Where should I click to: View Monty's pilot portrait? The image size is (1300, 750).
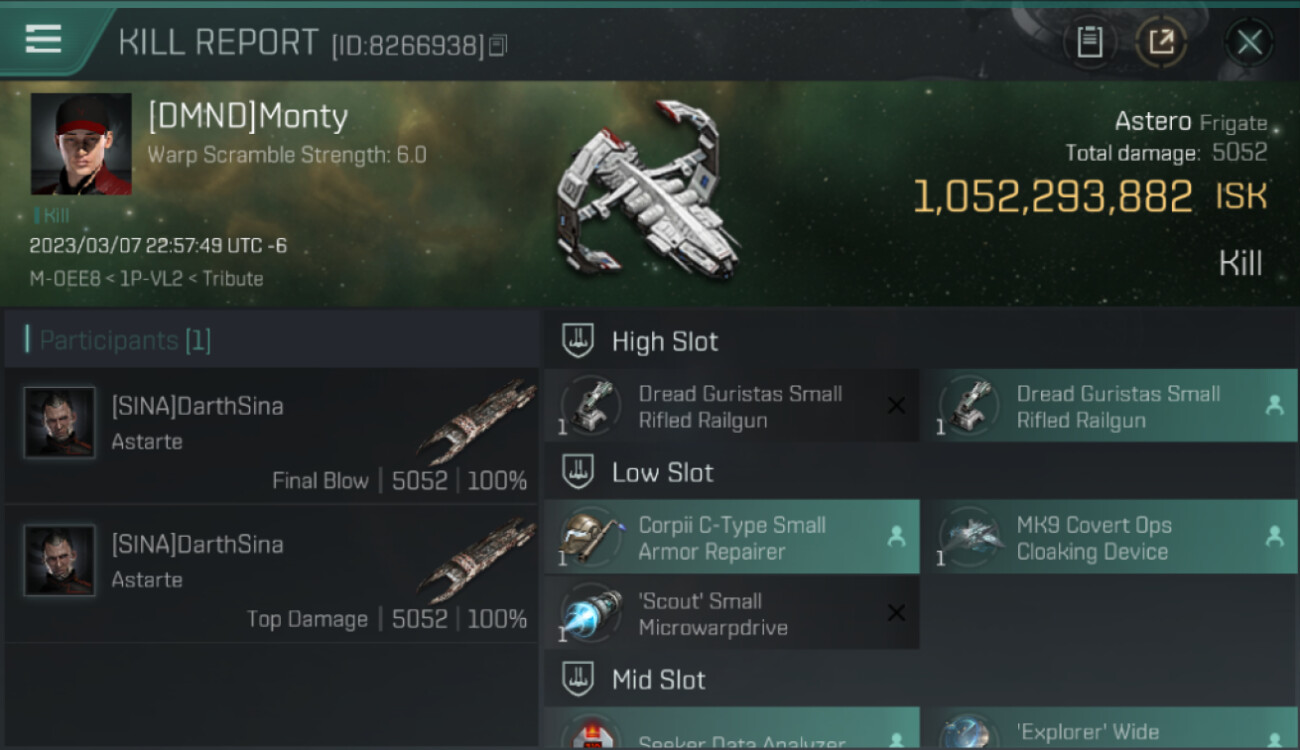point(81,144)
